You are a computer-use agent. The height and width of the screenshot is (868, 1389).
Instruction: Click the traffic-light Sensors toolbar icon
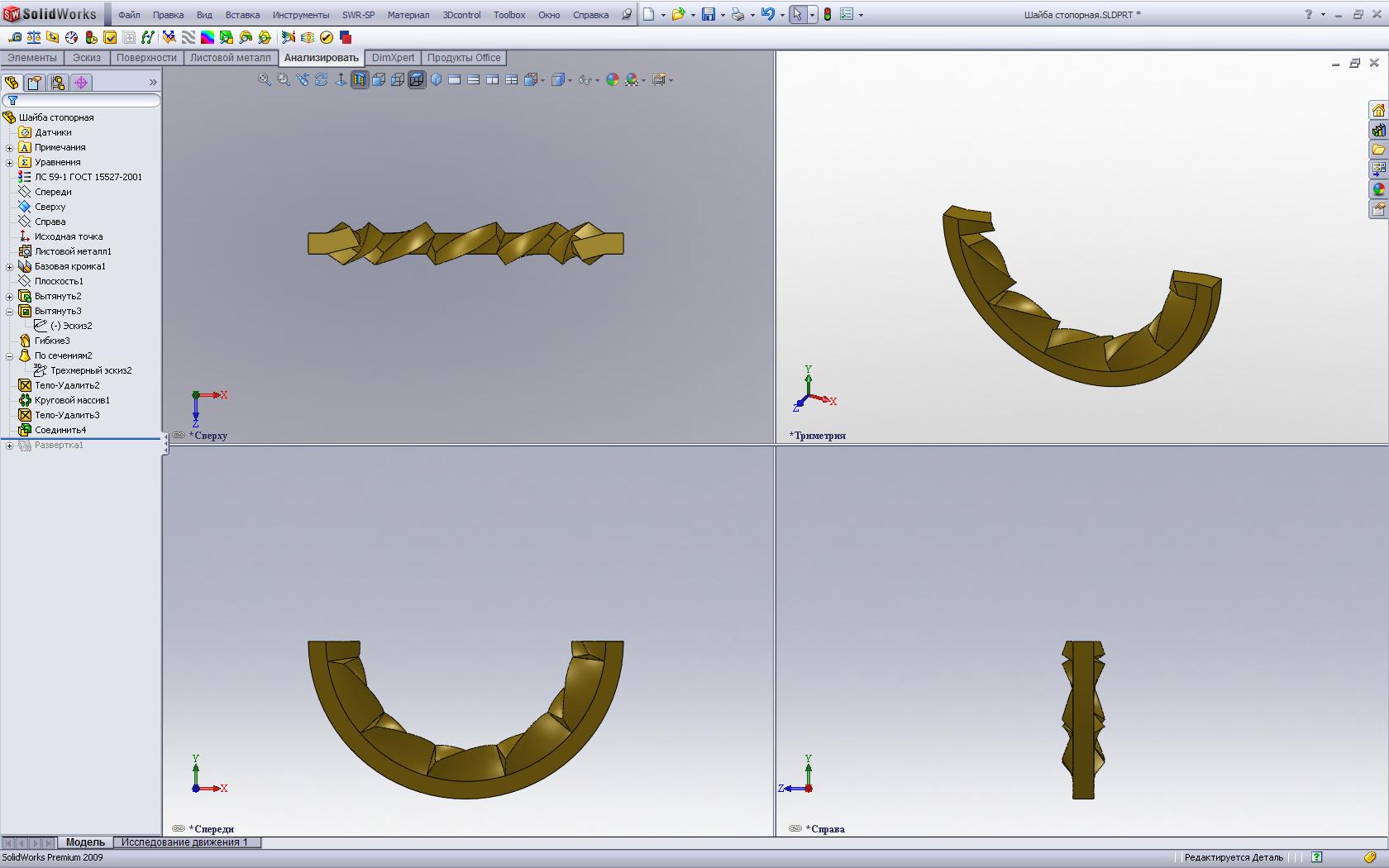90,37
